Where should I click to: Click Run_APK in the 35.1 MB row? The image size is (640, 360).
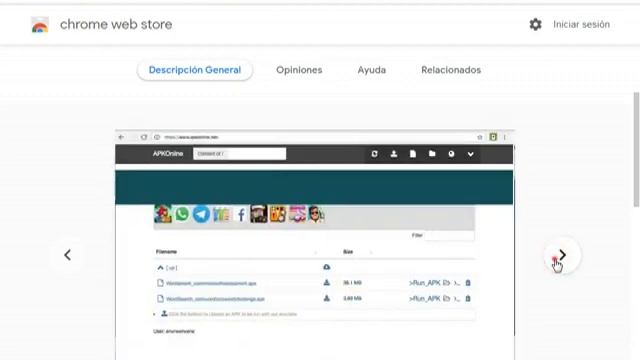(x=425, y=283)
